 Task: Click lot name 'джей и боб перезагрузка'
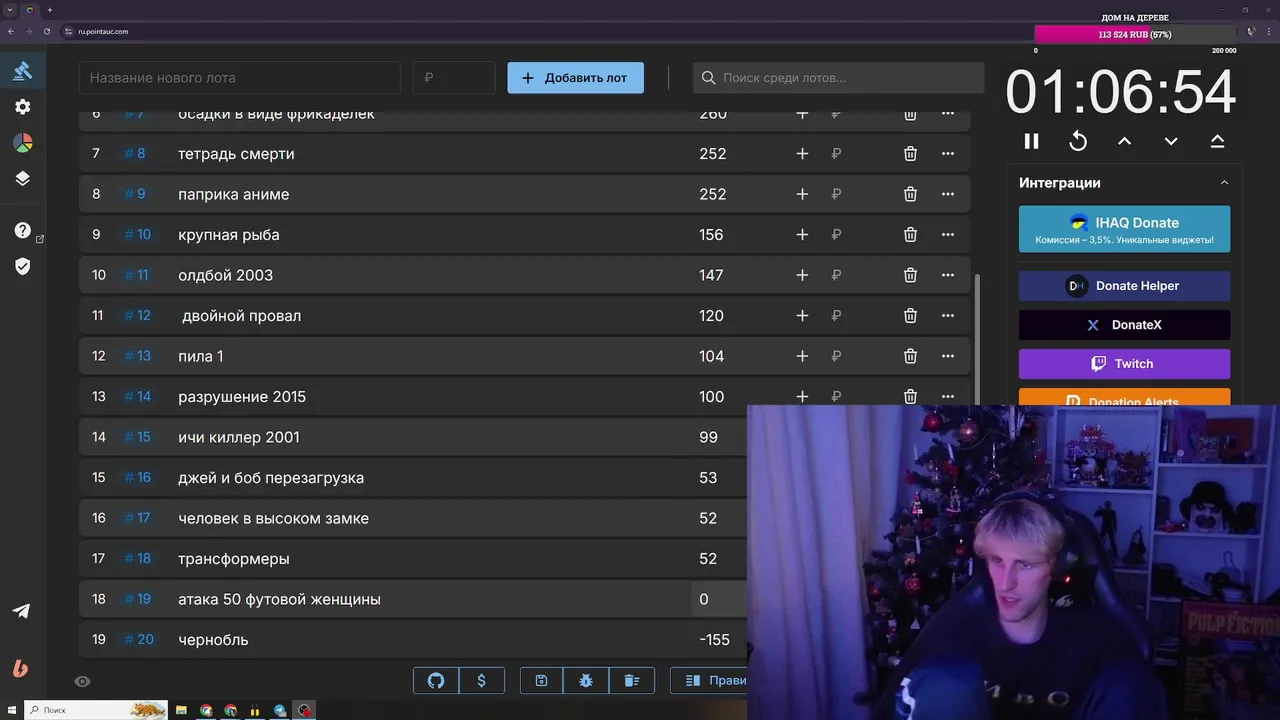[271, 478]
